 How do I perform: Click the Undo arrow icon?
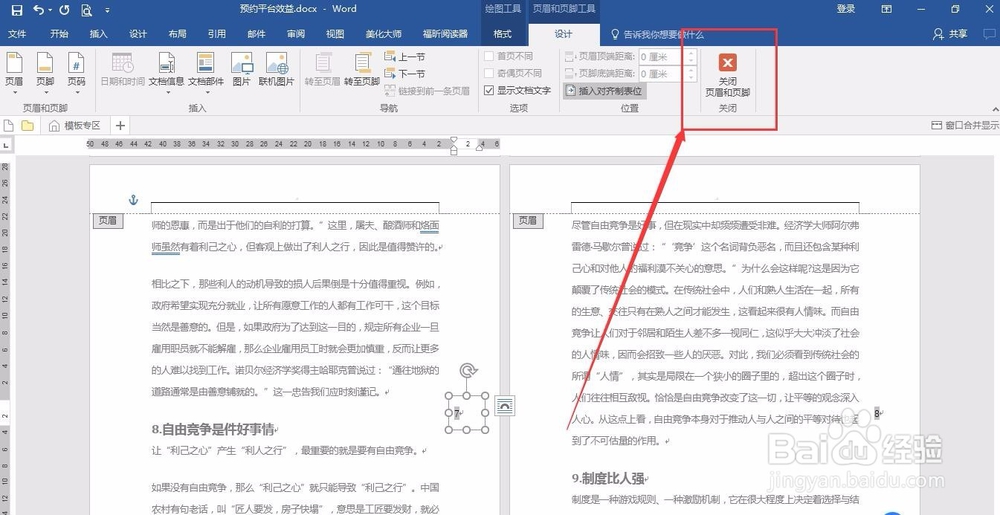click(x=38, y=10)
